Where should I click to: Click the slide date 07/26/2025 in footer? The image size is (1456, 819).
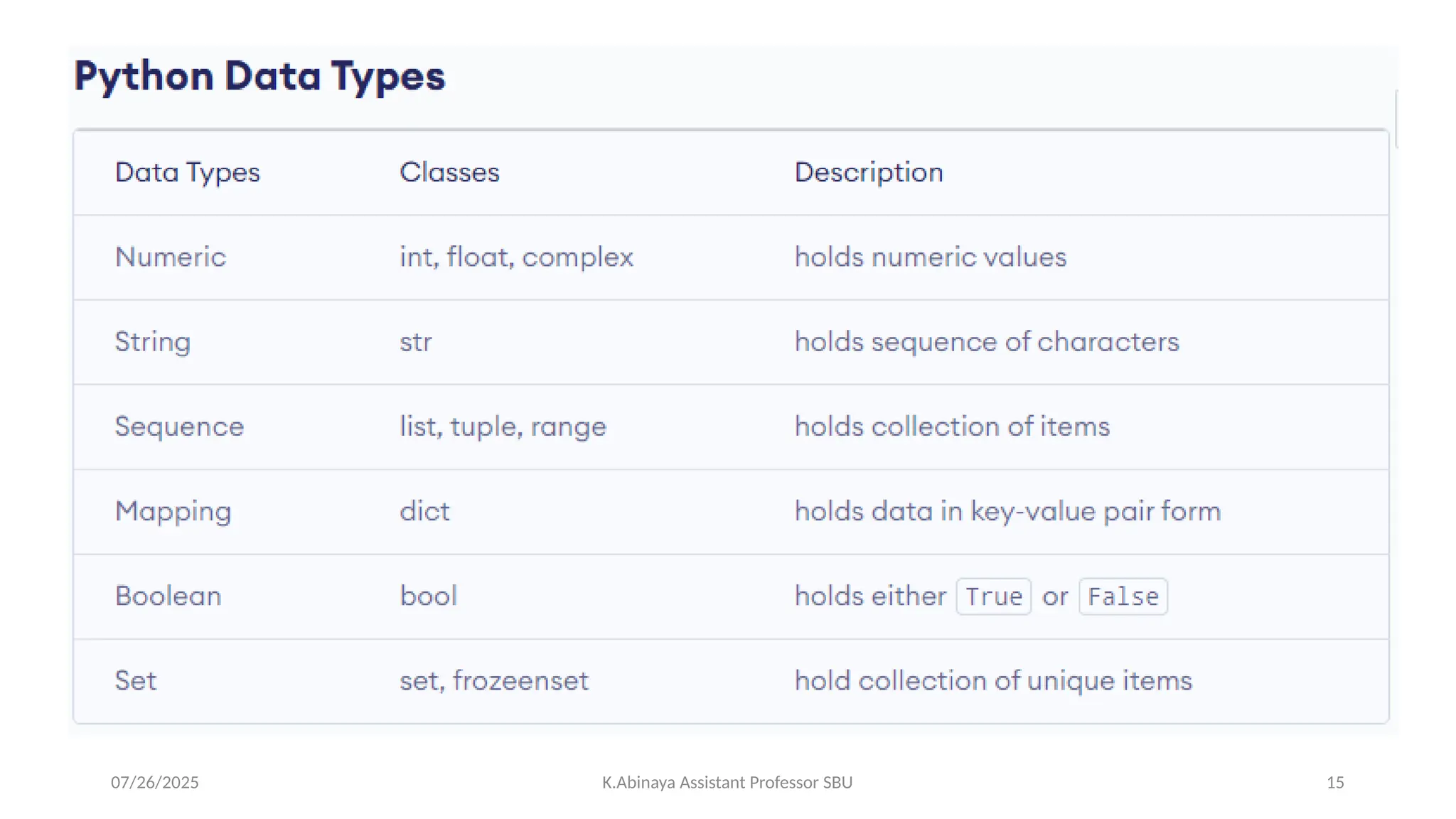154,783
